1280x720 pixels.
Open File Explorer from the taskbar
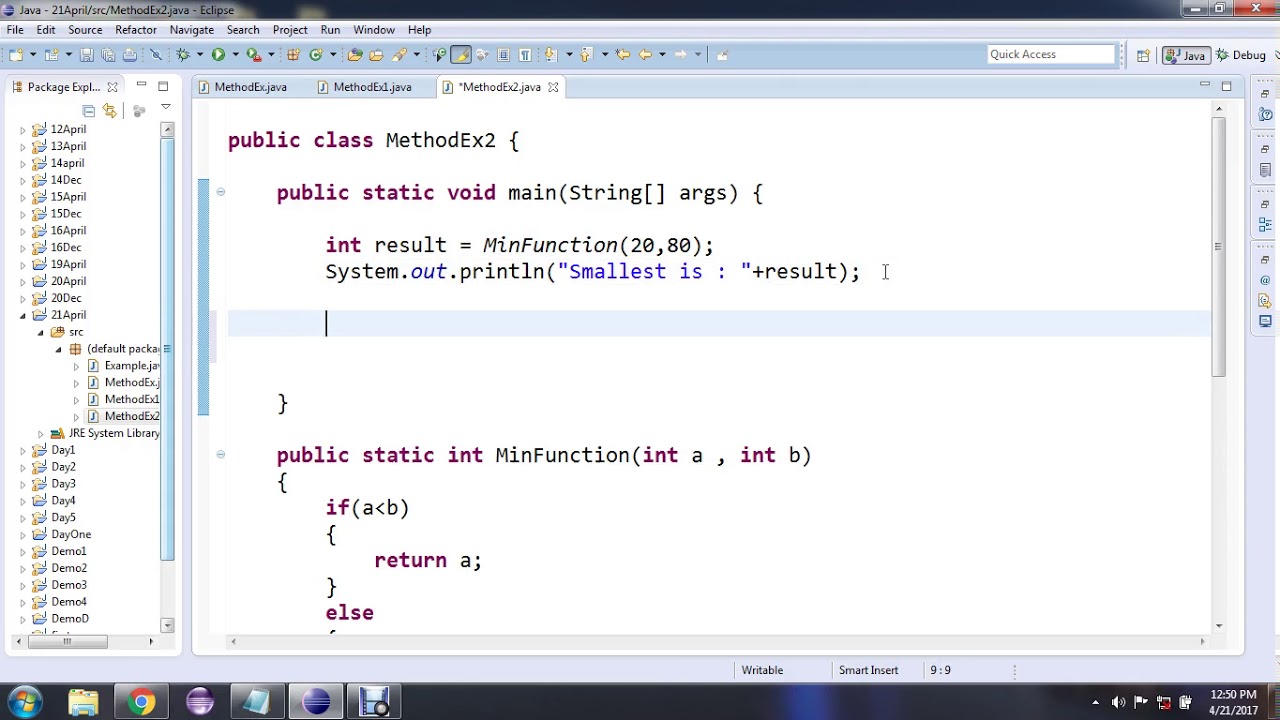83,702
